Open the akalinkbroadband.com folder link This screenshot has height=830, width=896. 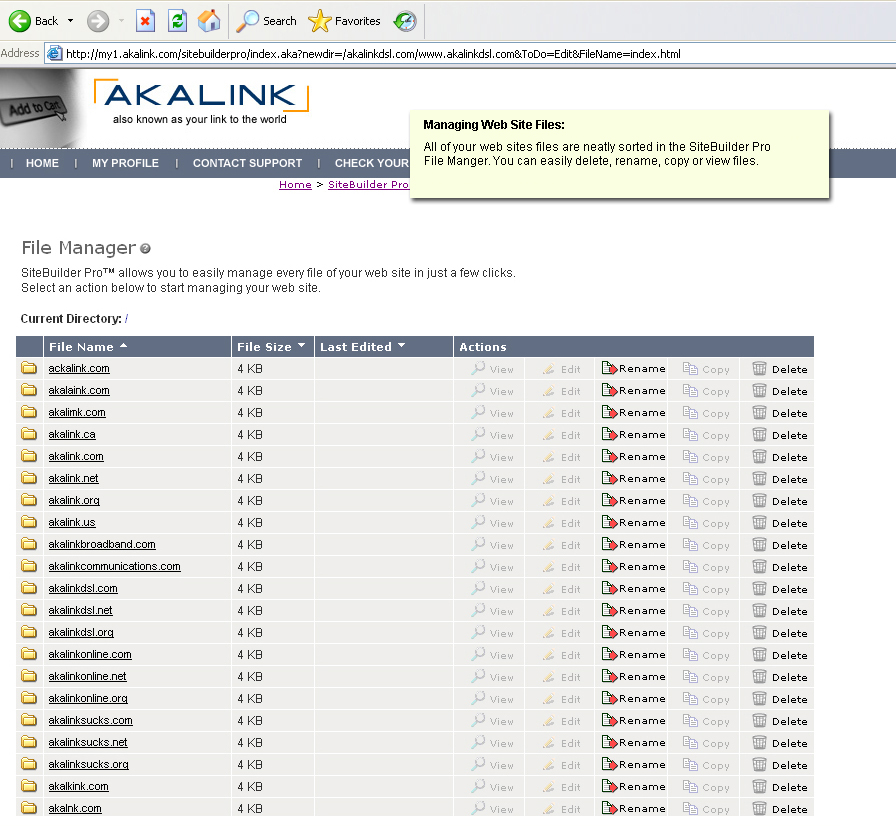coord(102,545)
